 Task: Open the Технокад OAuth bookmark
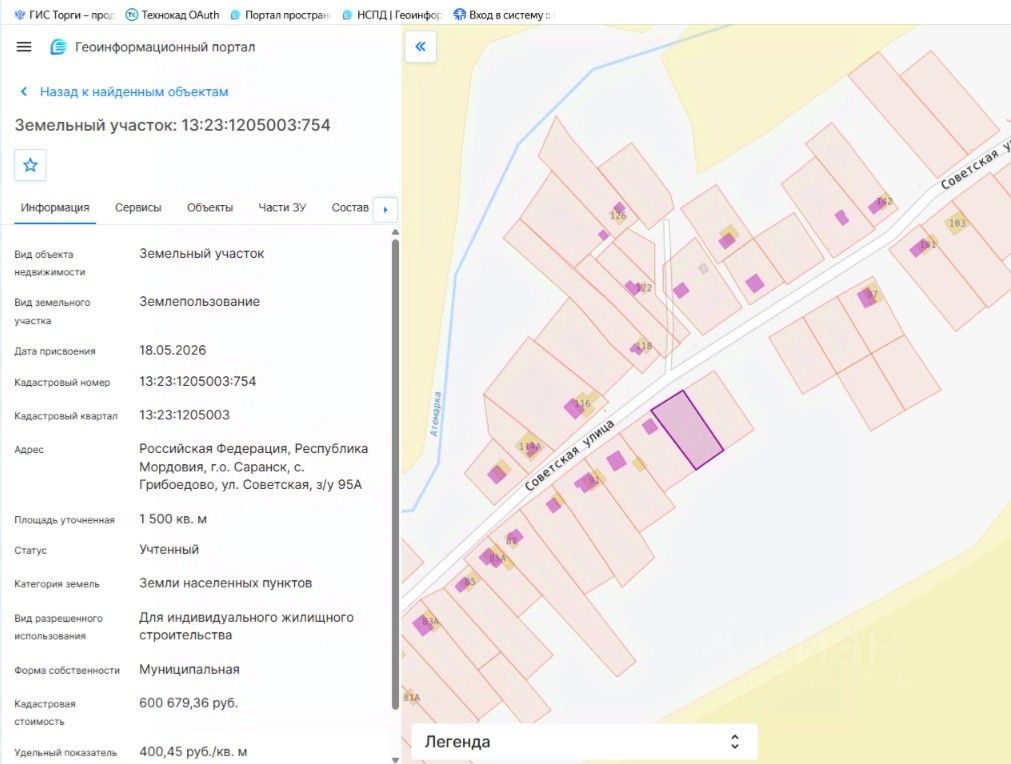(172, 14)
